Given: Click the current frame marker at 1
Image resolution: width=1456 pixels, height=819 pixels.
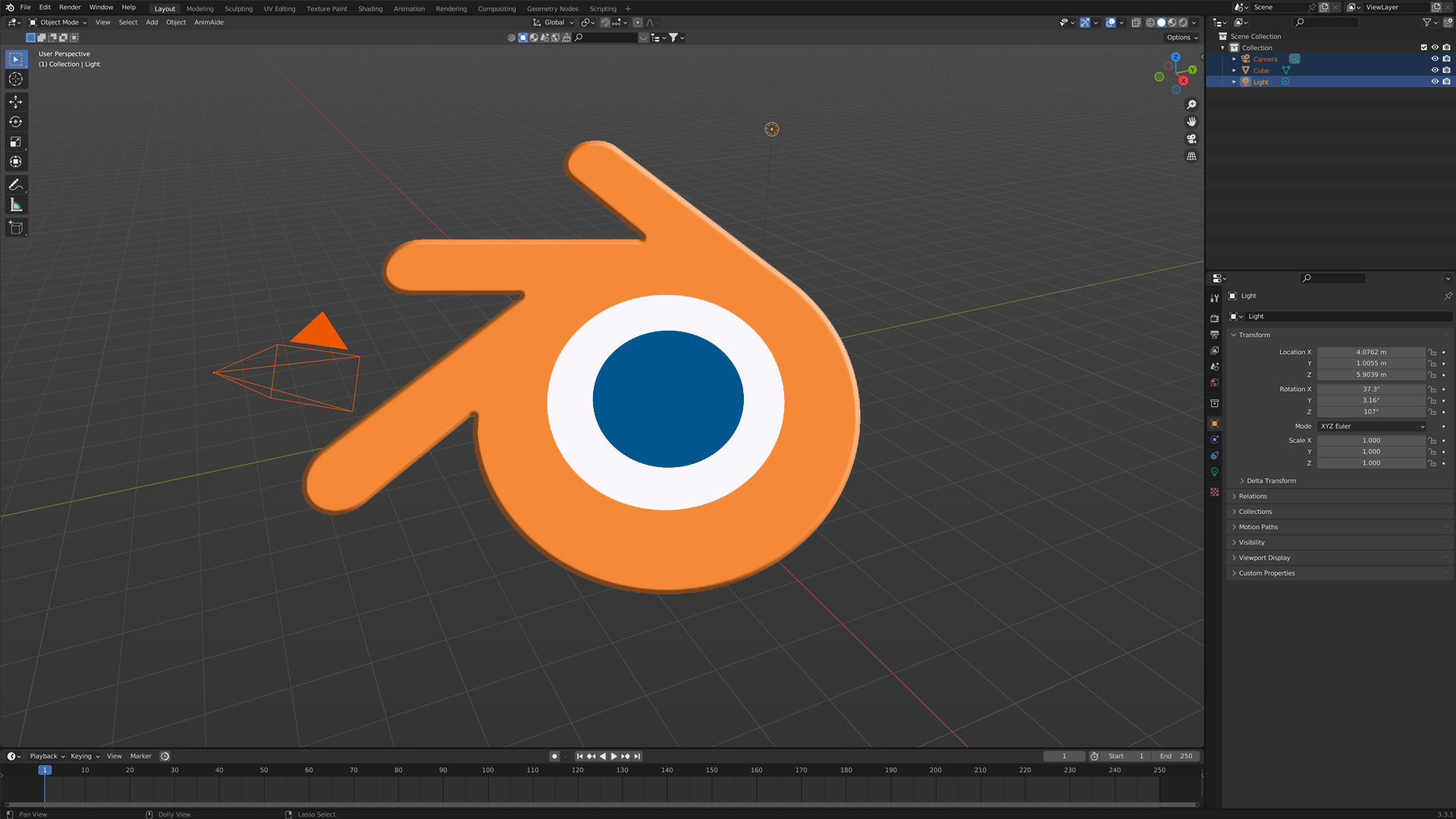Looking at the screenshot, I should pyautogui.click(x=45, y=770).
